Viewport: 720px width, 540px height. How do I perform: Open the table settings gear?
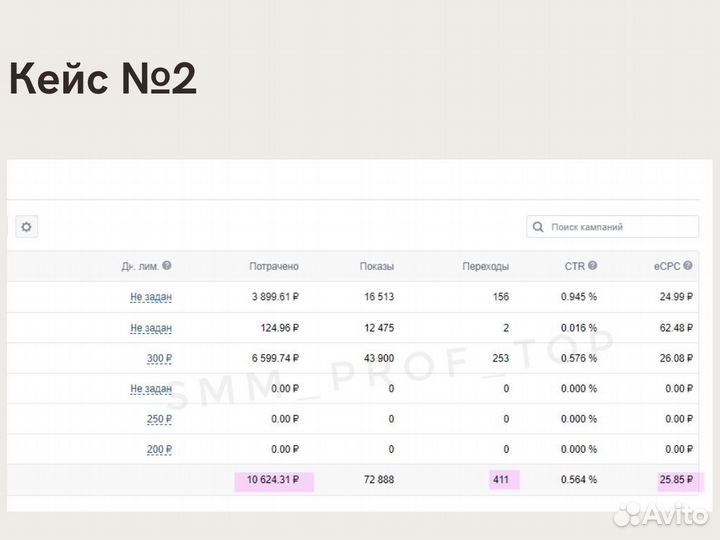[x=26, y=227]
